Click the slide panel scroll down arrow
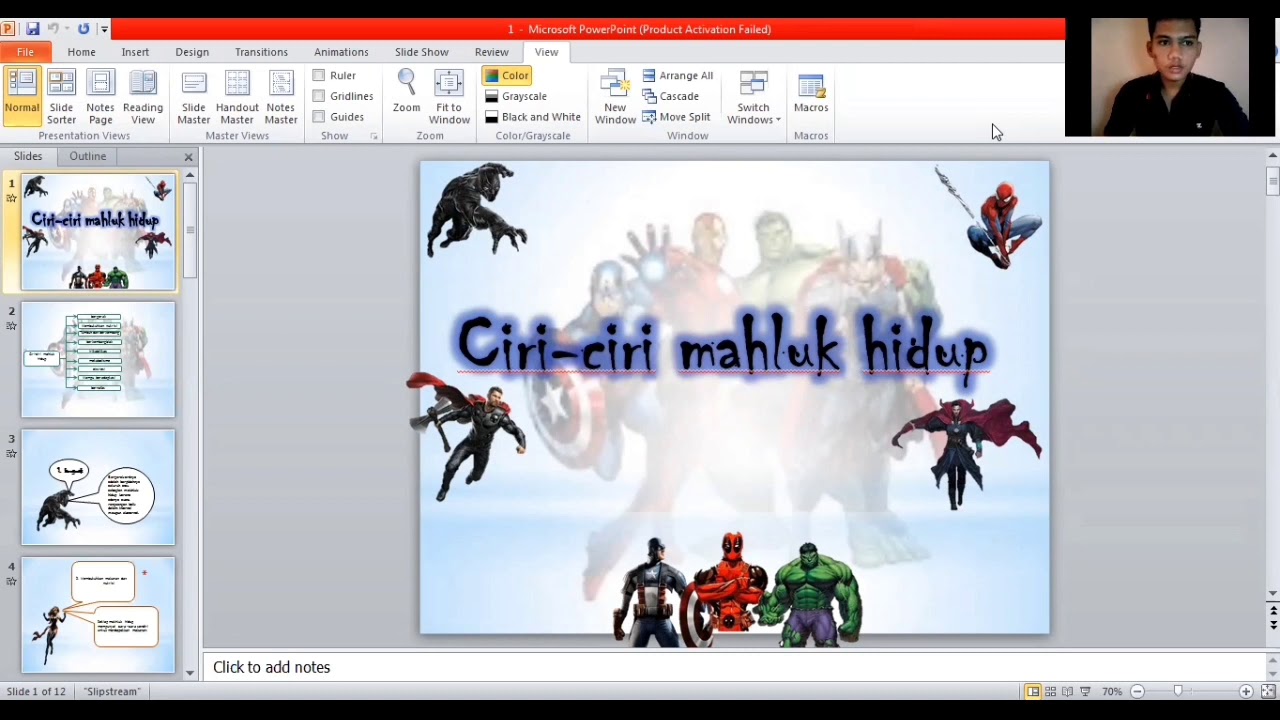 (x=189, y=673)
